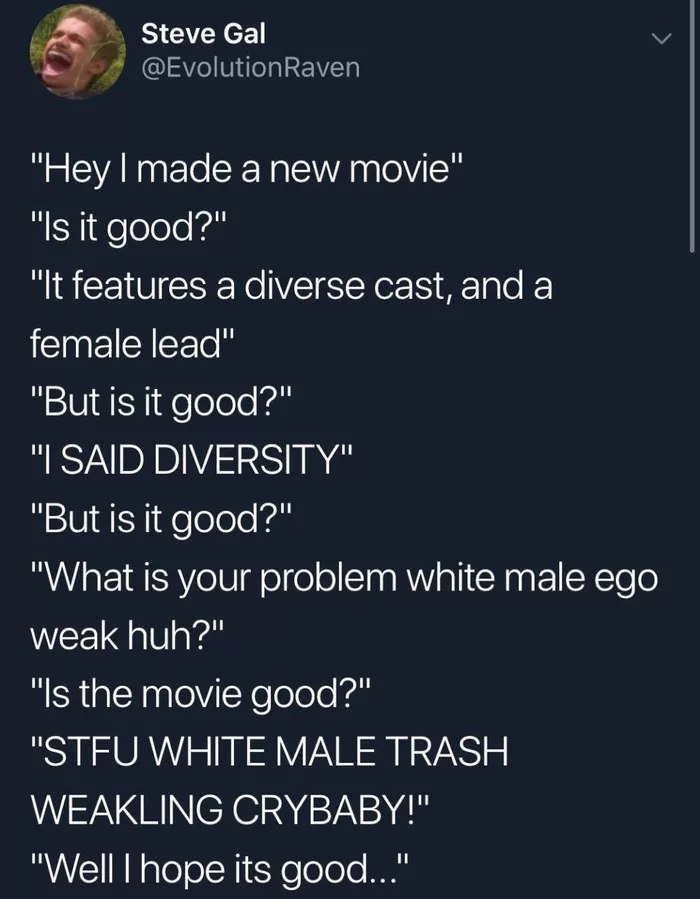
Task: Click the line mentioning a diverse cast
Action: [x=291, y=287]
